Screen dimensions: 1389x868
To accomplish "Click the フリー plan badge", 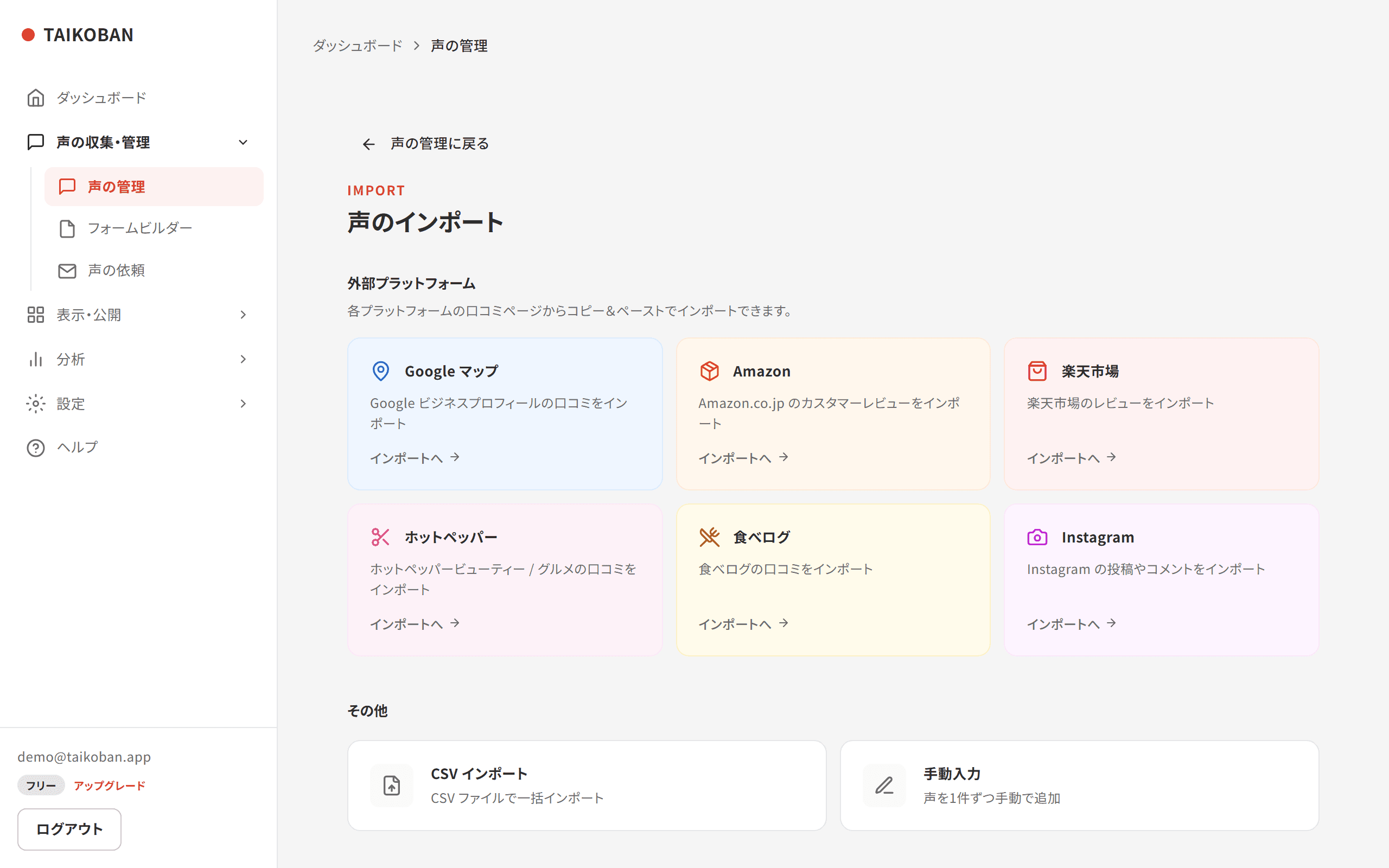I will coord(41,786).
